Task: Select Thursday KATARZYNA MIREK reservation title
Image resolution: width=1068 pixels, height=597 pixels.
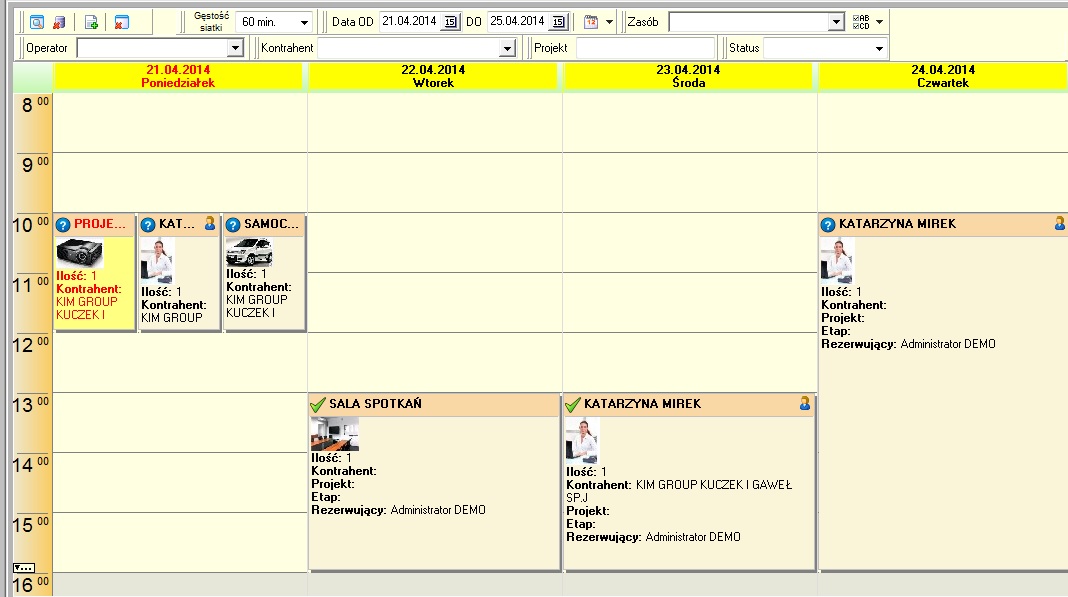Action: tap(898, 224)
